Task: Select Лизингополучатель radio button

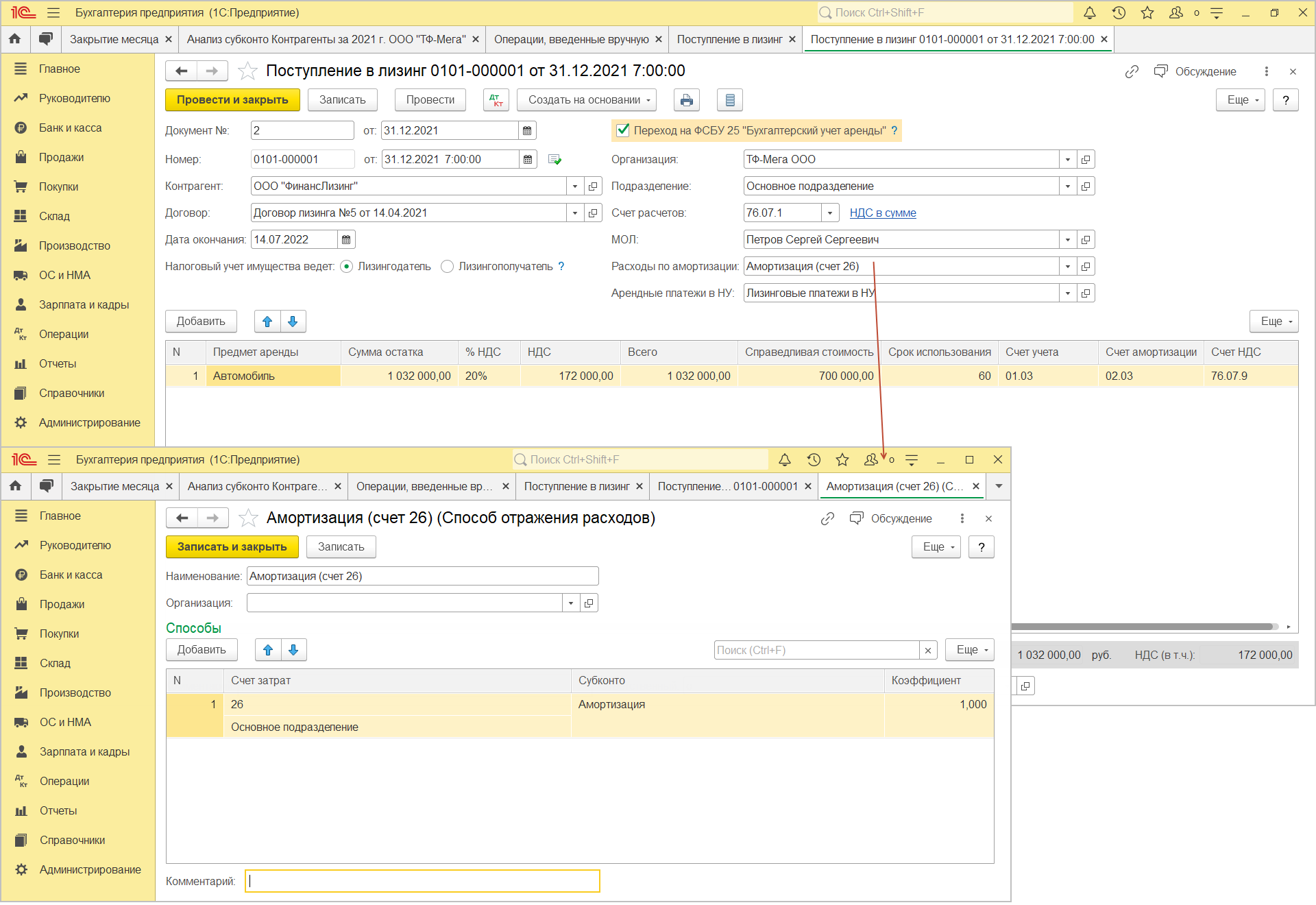Action: pyautogui.click(x=448, y=267)
